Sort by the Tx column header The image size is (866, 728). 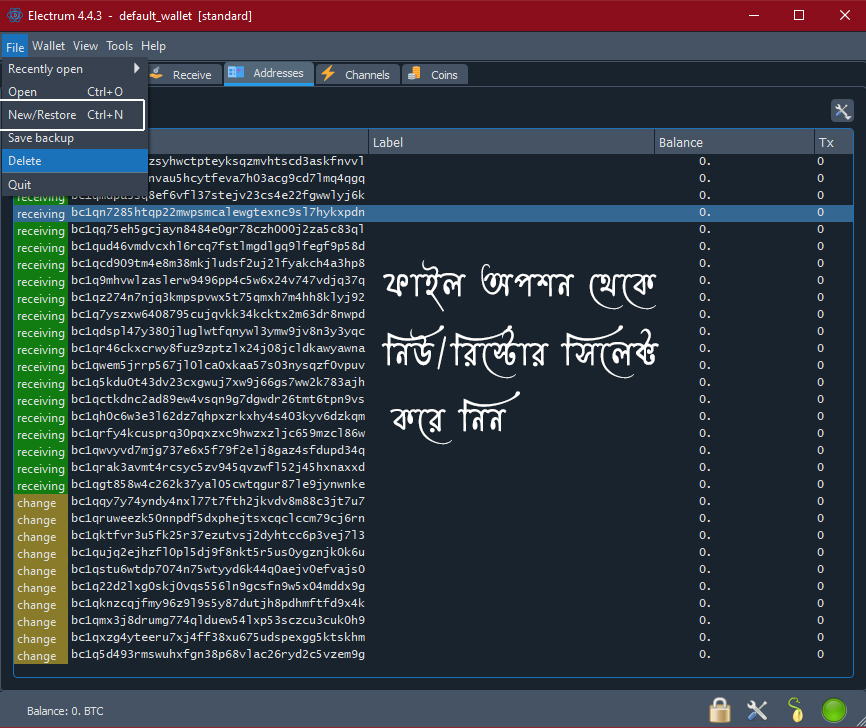tap(833, 143)
